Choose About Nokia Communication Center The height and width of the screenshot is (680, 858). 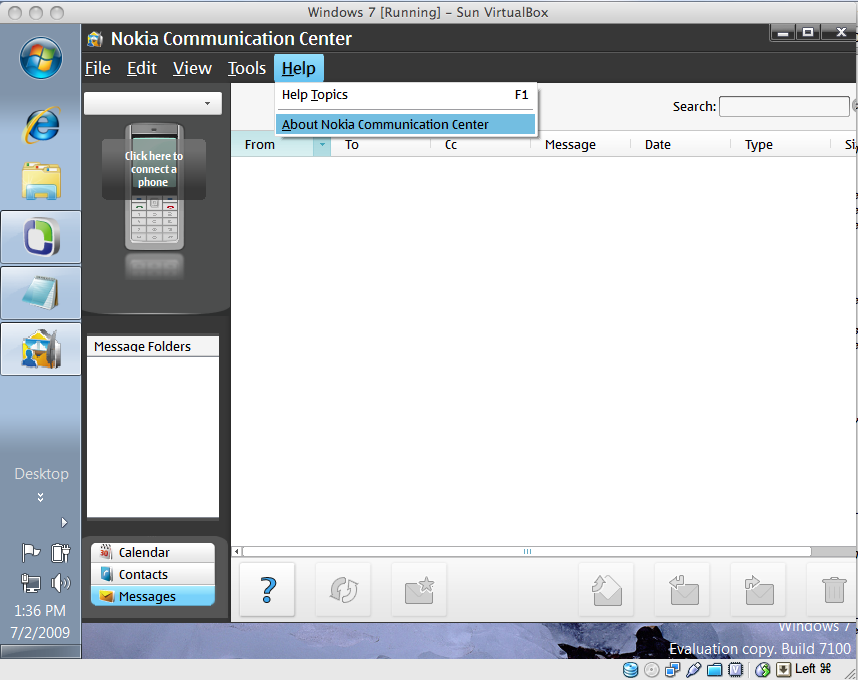coord(405,124)
